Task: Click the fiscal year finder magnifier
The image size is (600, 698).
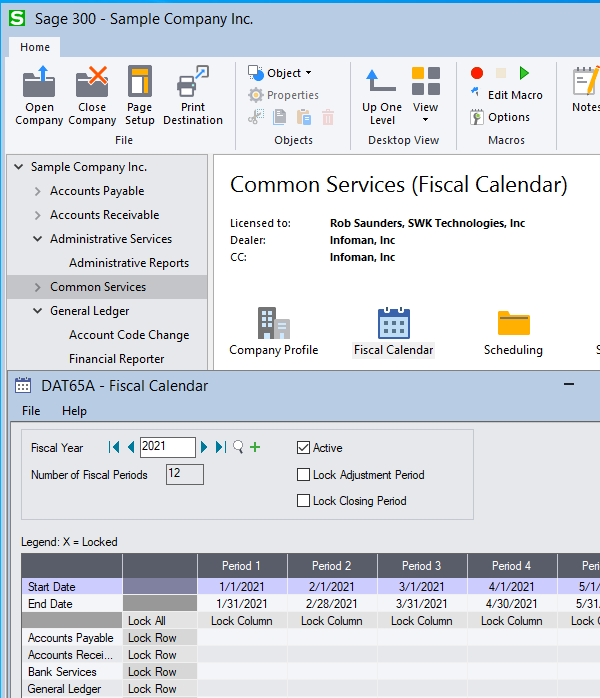Action: pyautogui.click(x=238, y=447)
